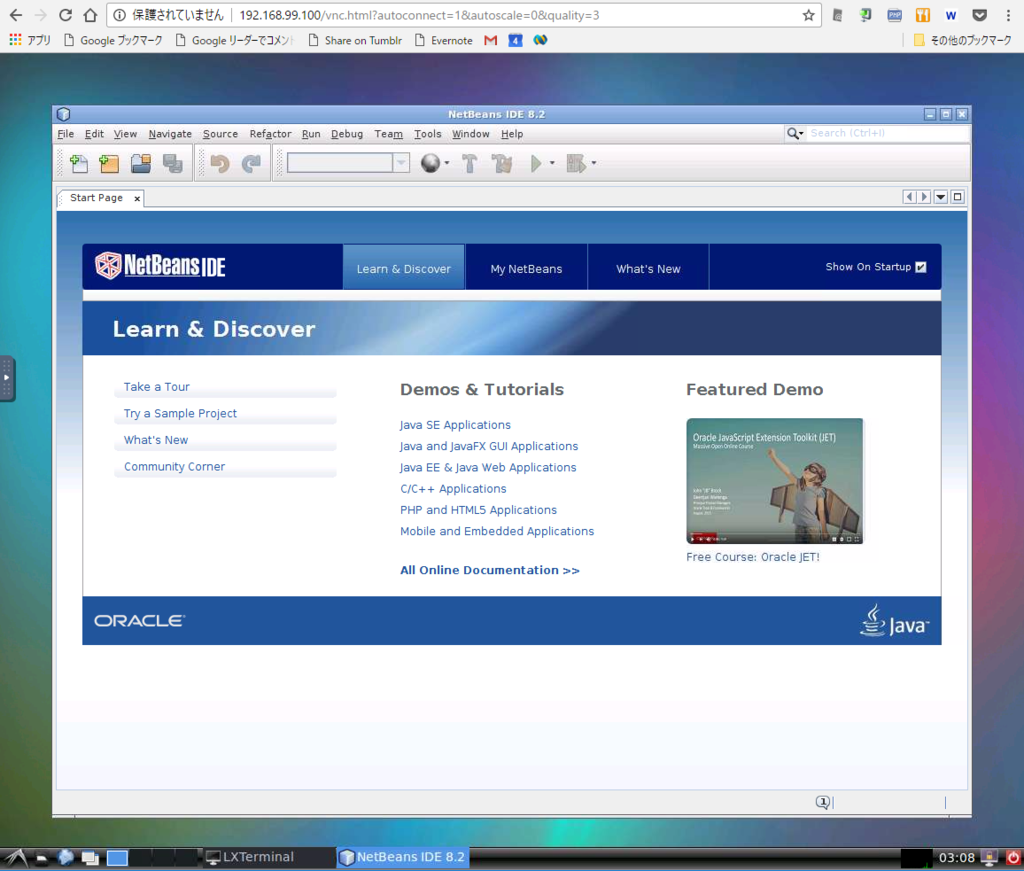Click the Free Course: Oracle JET! link
Viewport: 1024px width, 871px height.
(752, 557)
